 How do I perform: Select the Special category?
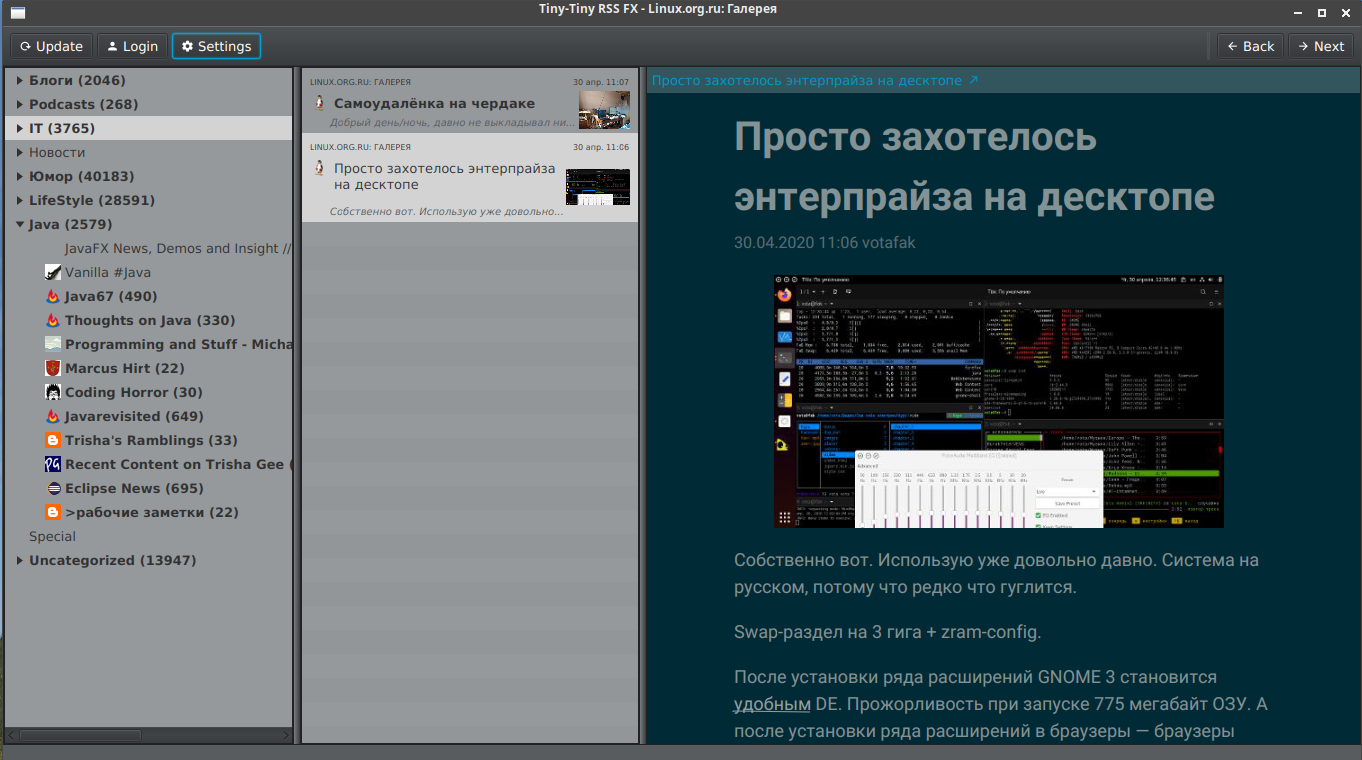[x=52, y=536]
